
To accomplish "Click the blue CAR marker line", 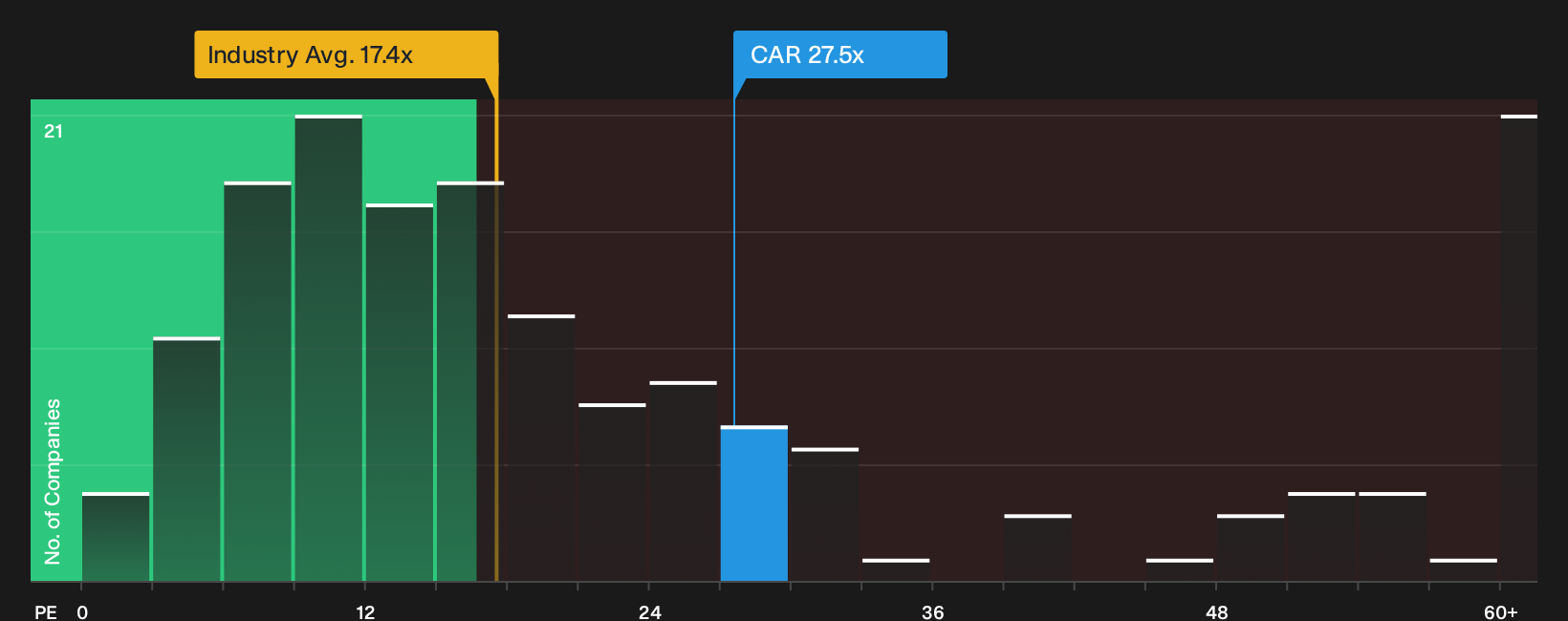I will pyautogui.click(x=734, y=262).
